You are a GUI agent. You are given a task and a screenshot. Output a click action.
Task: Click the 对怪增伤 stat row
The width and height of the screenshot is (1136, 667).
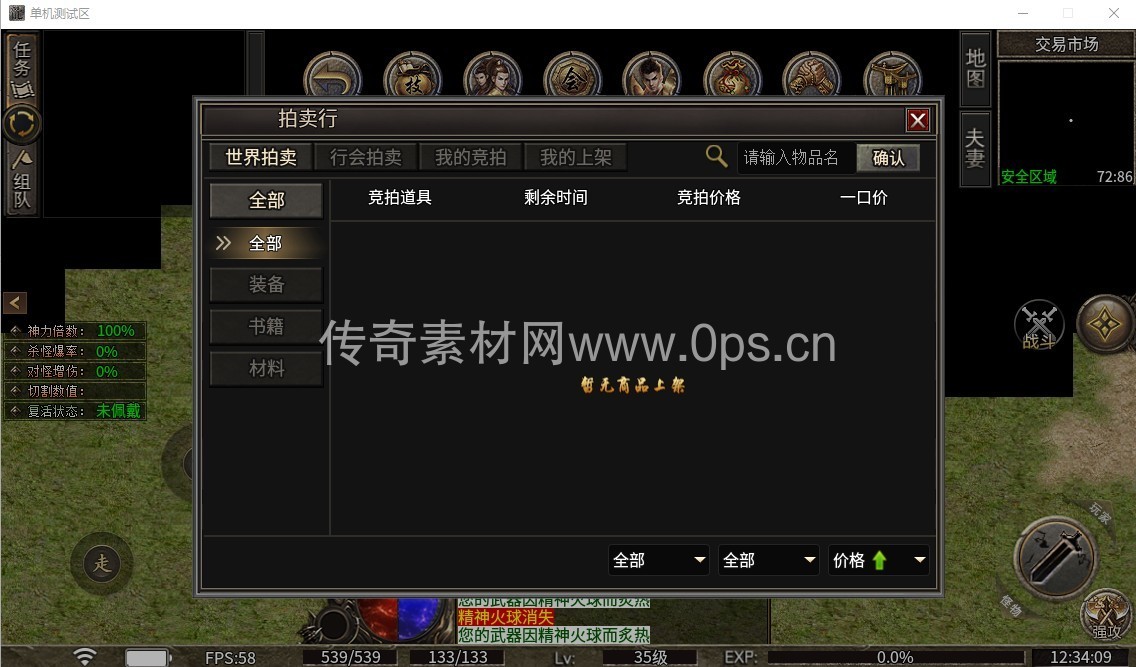pyautogui.click(x=76, y=372)
